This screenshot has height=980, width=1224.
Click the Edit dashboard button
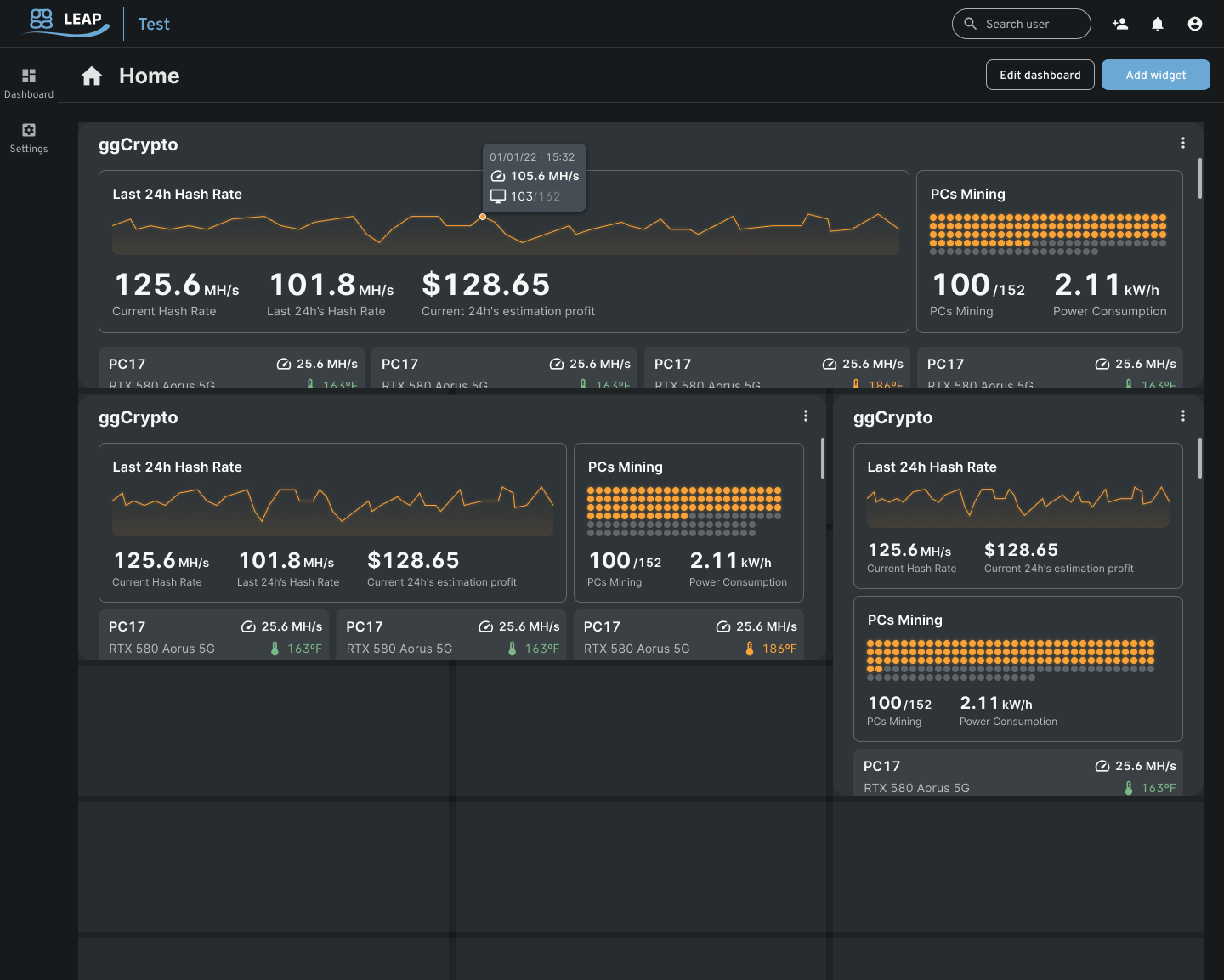pyautogui.click(x=1040, y=75)
